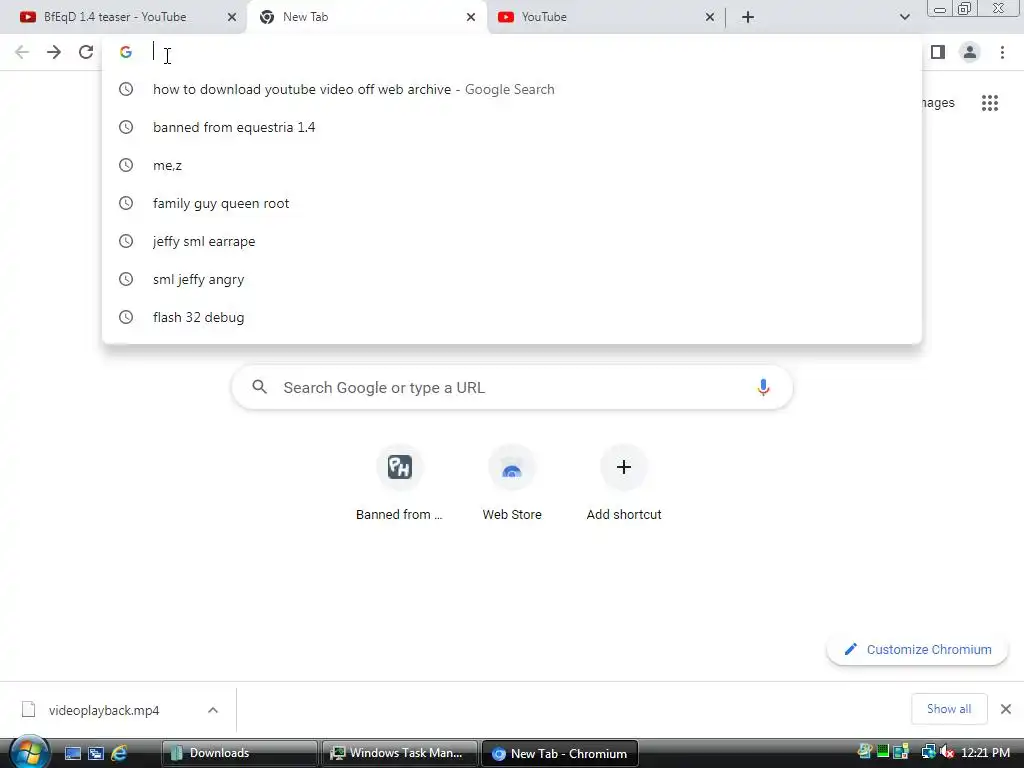
Task: Open the profile avatar icon
Action: coord(970,52)
